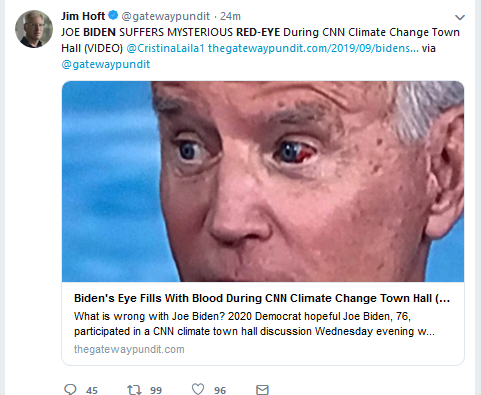Open Jim Hoft's display name link
Screen dimensions: 481x395
pos(83,16)
